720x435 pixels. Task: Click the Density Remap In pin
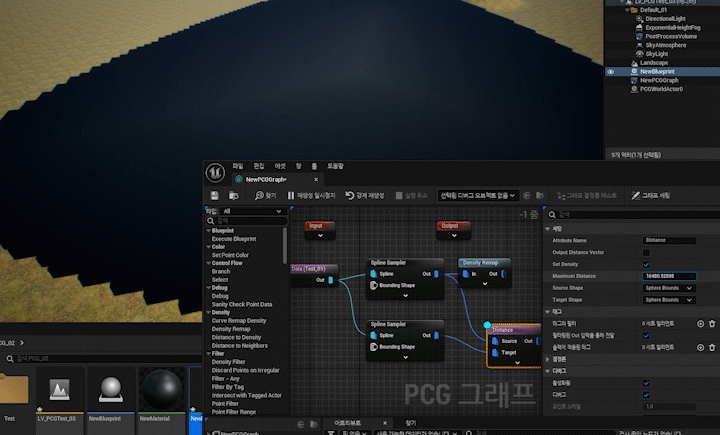466,274
